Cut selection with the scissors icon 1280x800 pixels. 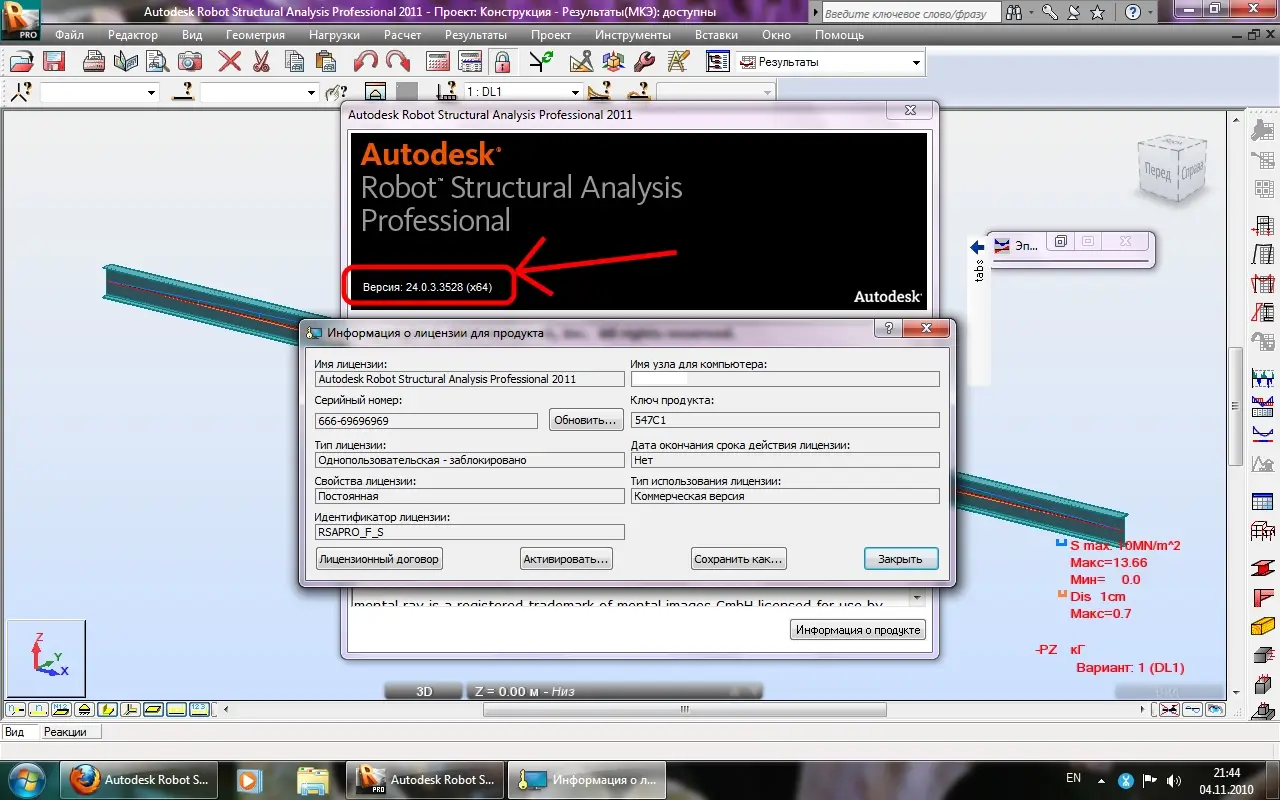coord(261,62)
